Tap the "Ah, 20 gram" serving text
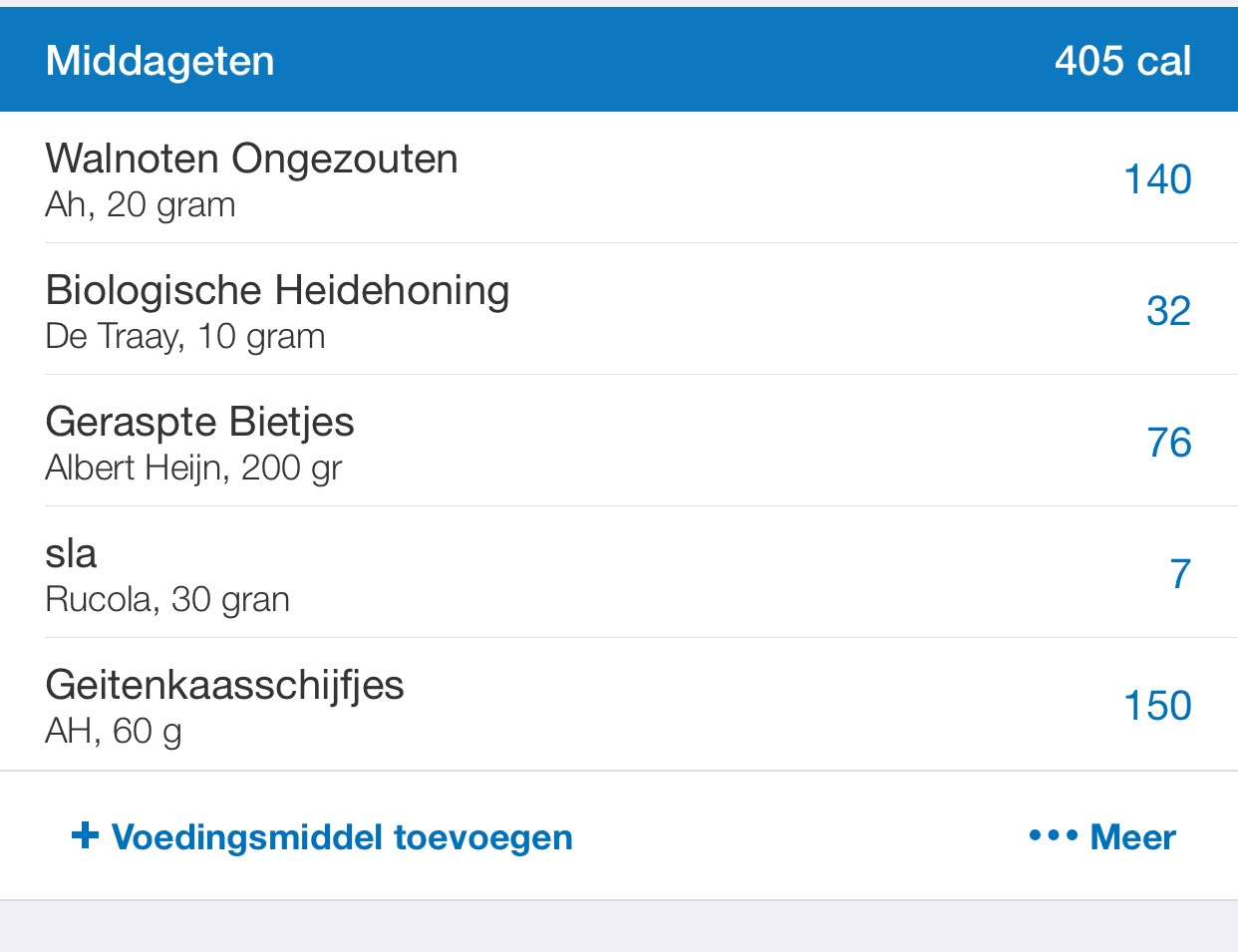The width and height of the screenshot is (1238, 952). coord(141,205)
